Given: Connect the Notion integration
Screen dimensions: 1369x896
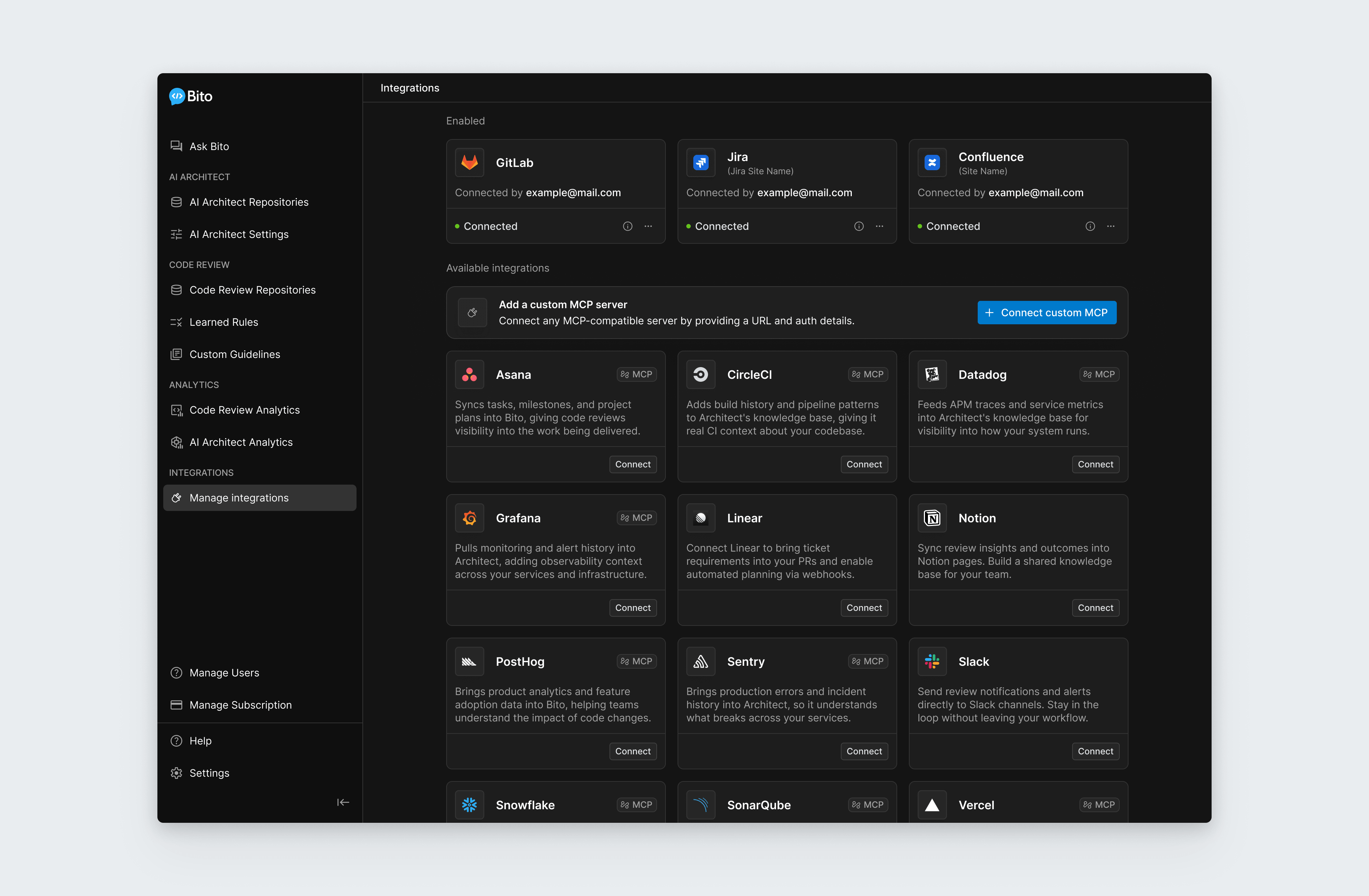Looking at the screenshot, I should click(1095, 608).
